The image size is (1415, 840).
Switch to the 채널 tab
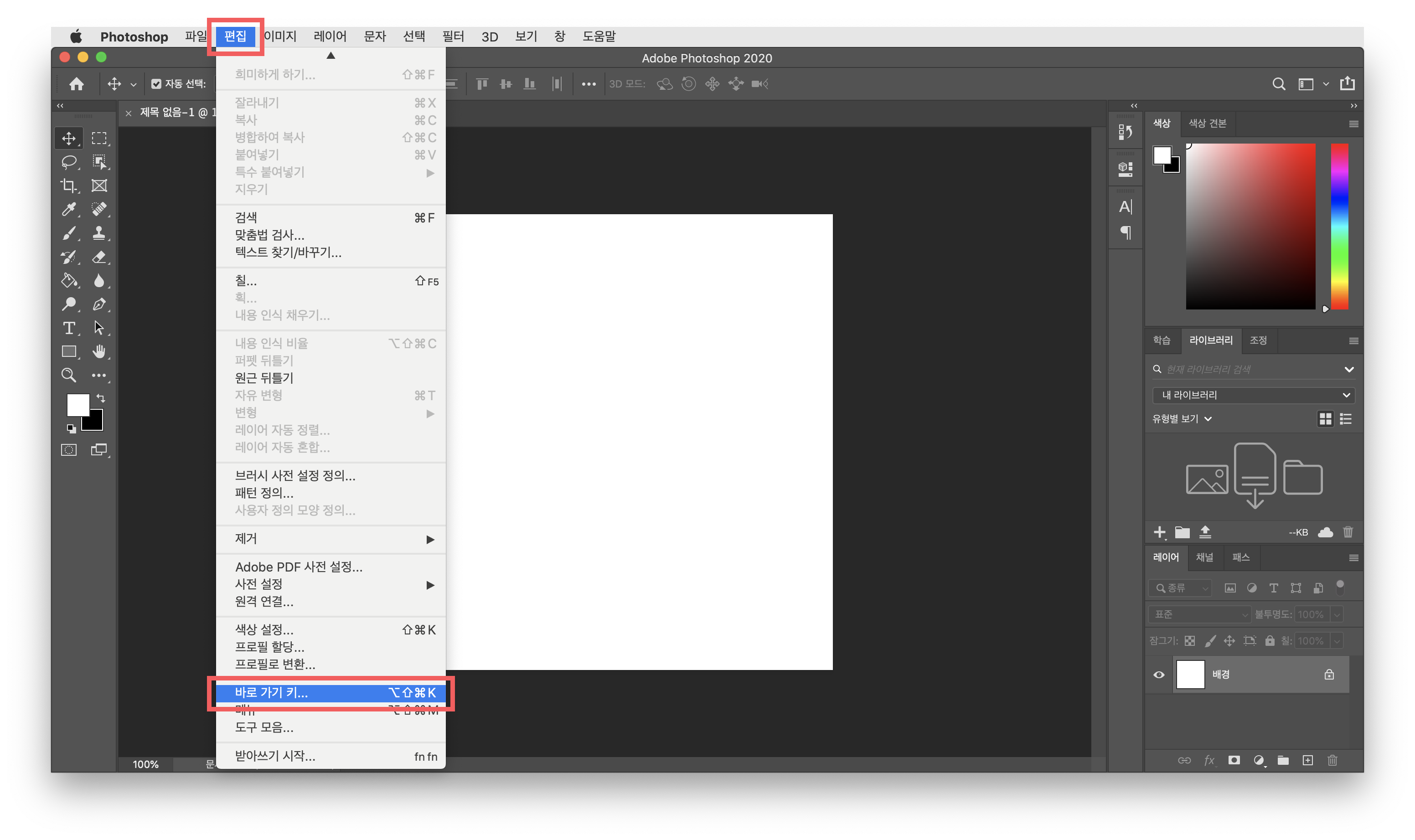coord(1204,557)
